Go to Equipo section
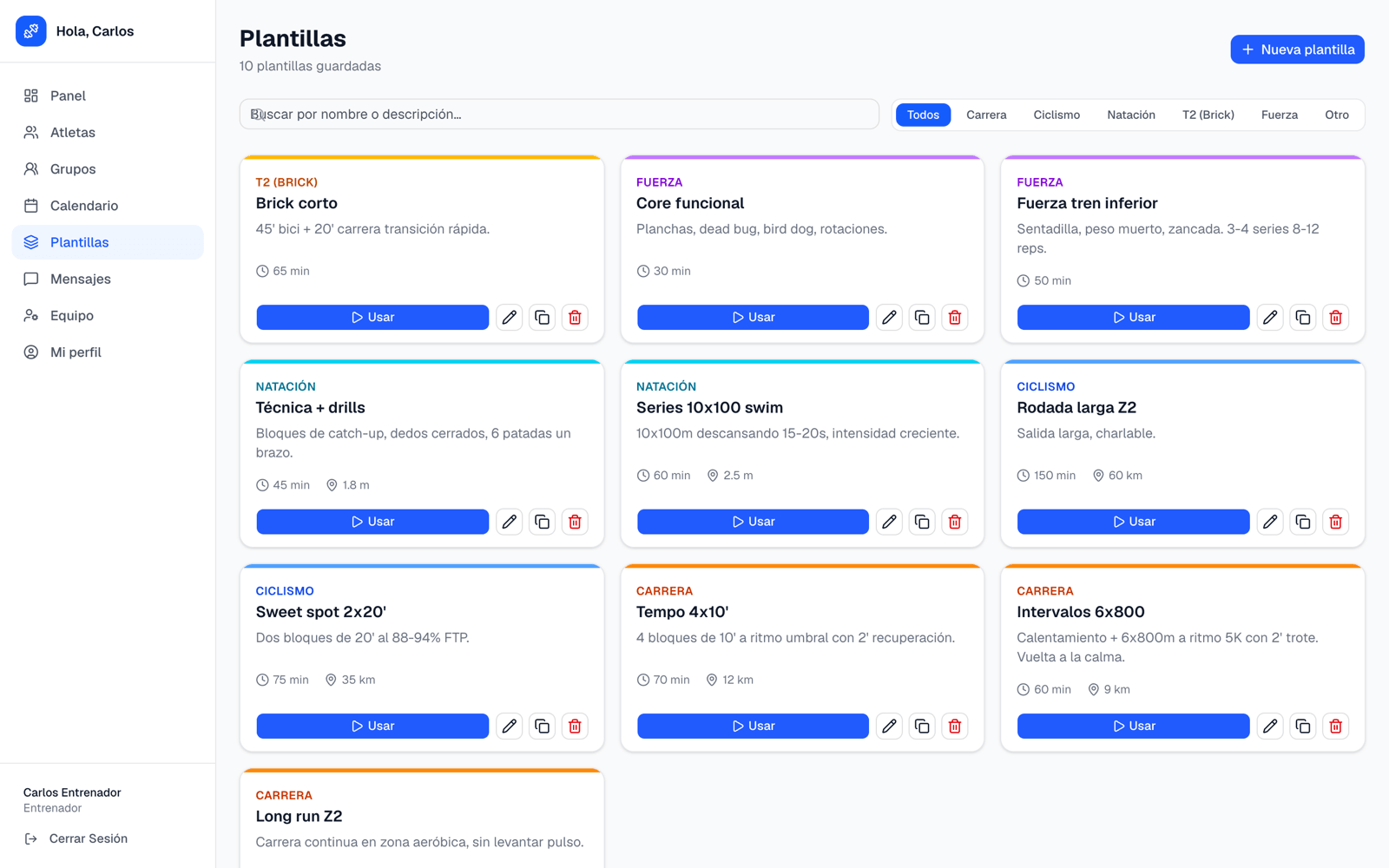The width and height of the screenshot is (1389, 868). (108, 315)
